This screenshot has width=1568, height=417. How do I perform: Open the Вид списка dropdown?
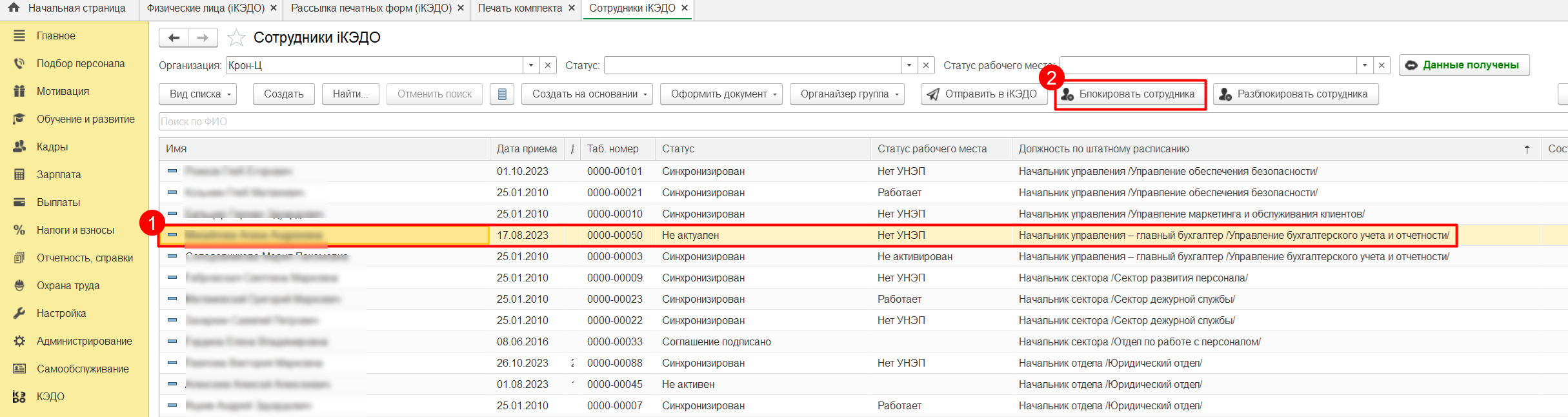coord(197,94)
